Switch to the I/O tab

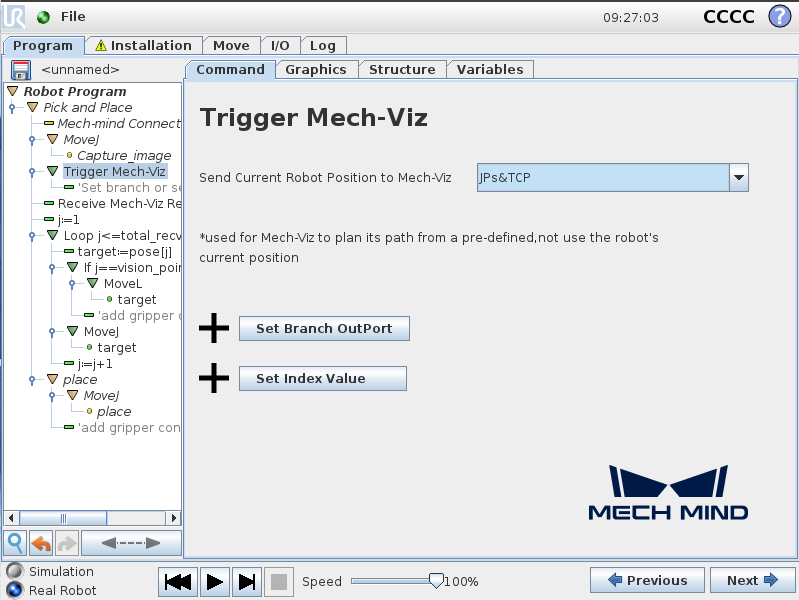click(280, 45)
